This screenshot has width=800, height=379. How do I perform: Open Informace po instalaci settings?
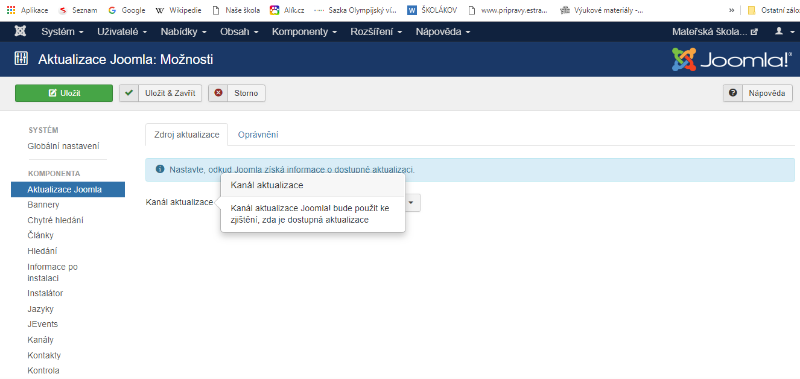pos(53,272)
